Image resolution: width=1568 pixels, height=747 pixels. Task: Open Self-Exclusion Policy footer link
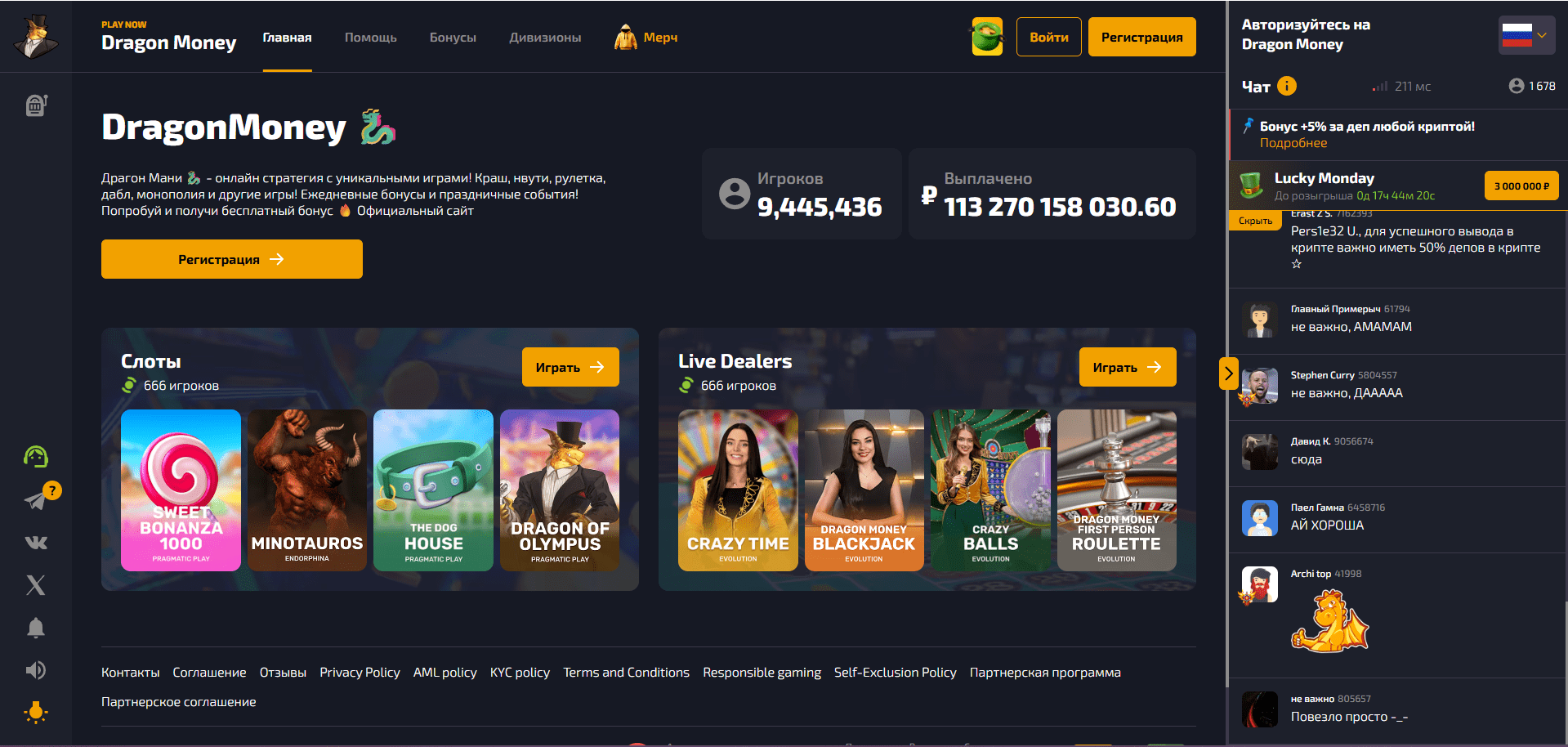895,672
